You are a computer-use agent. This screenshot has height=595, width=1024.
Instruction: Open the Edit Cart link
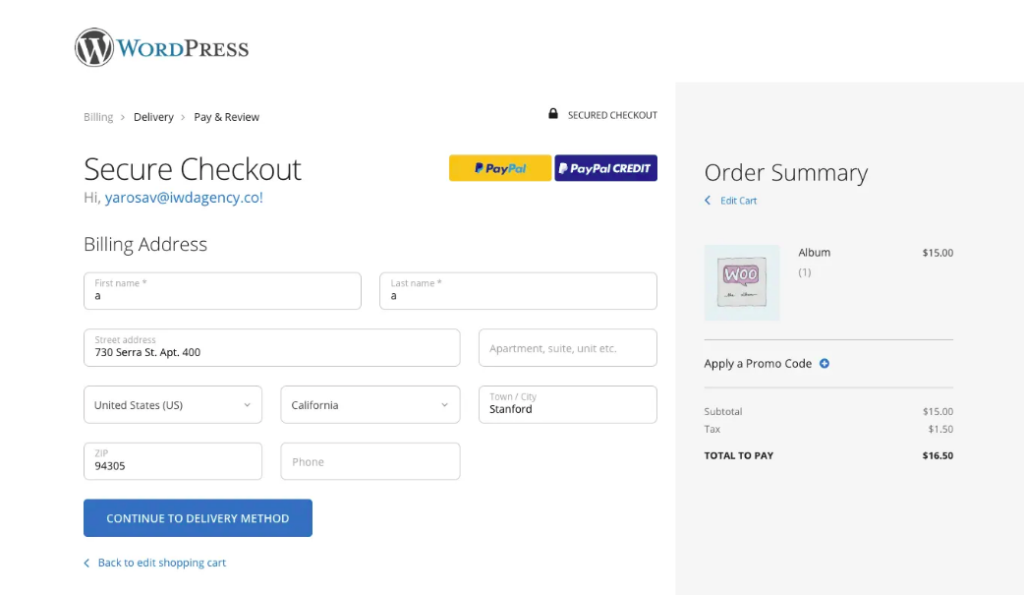coord(739,201)
